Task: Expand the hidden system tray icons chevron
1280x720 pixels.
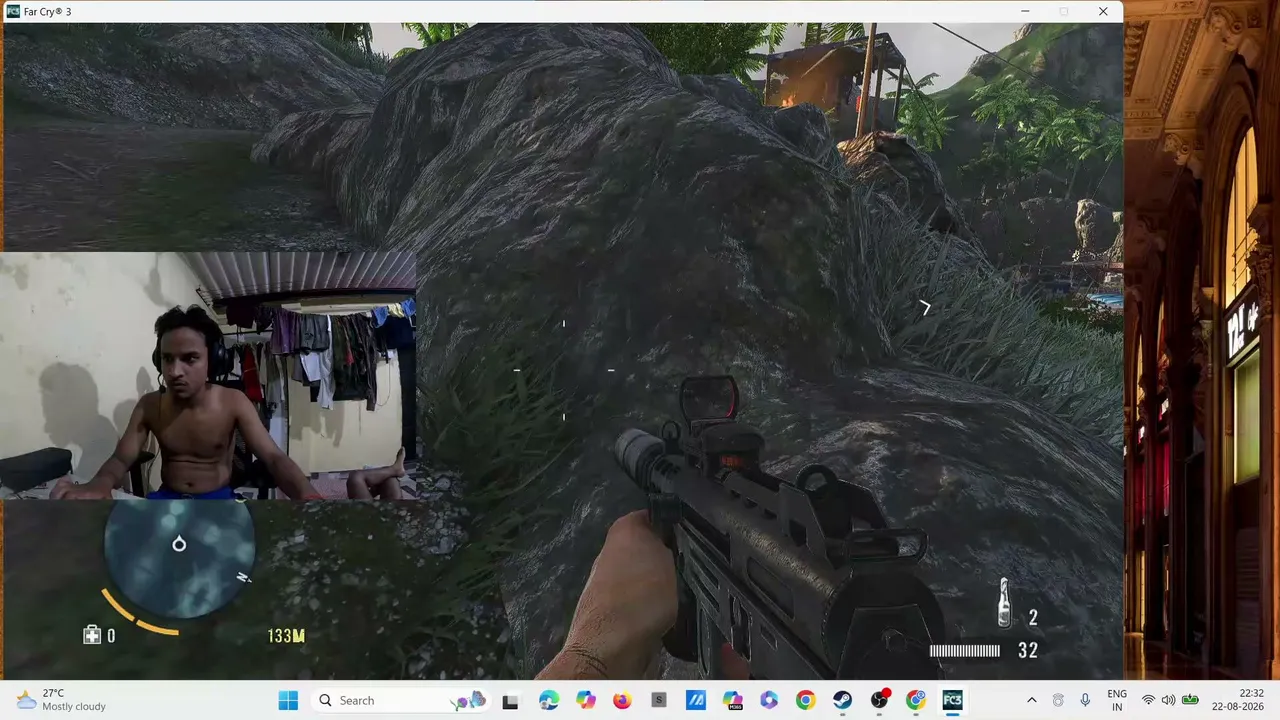Action: coord(1031,700)
